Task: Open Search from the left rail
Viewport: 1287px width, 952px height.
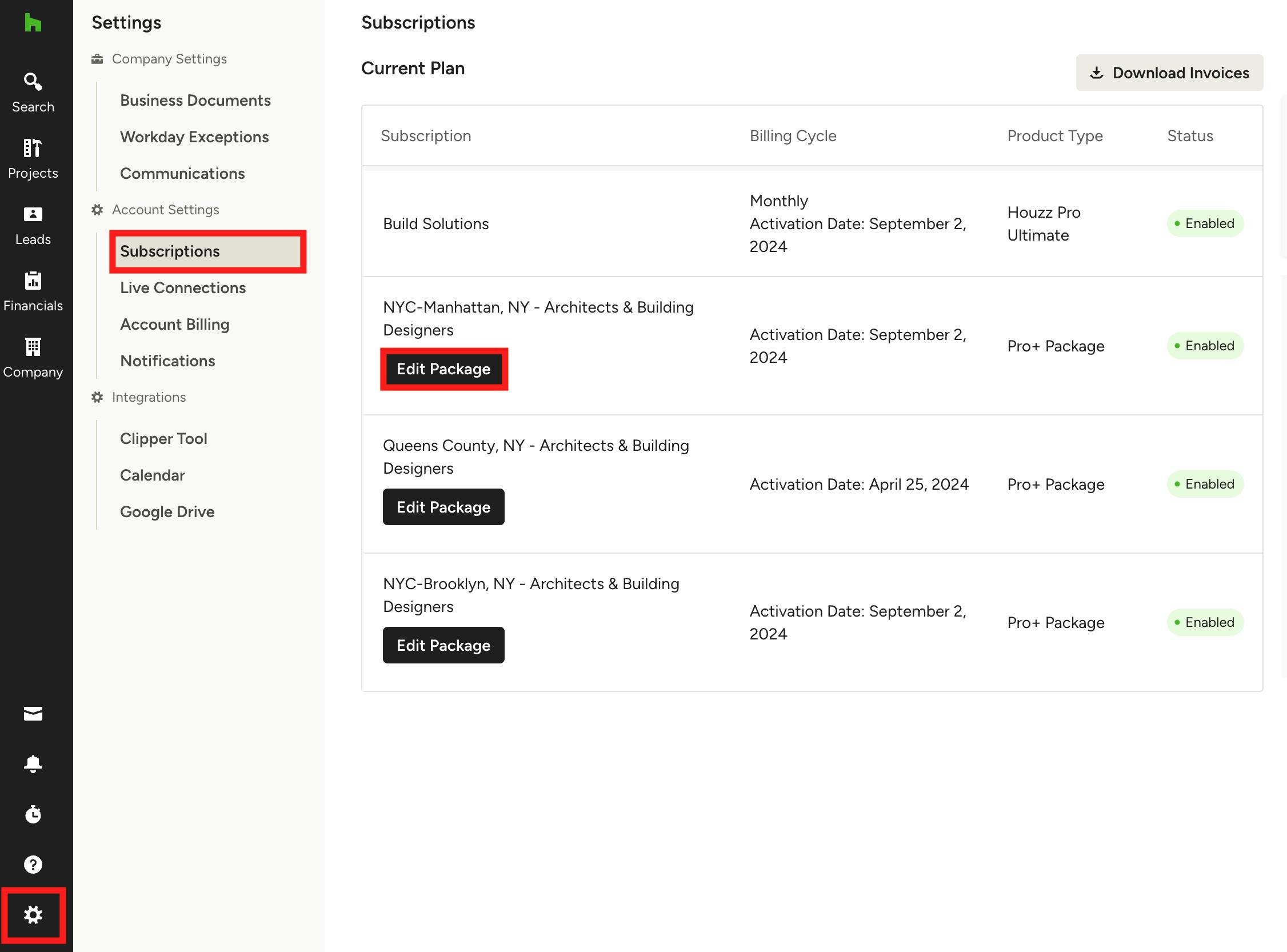Action: [33, 92]
